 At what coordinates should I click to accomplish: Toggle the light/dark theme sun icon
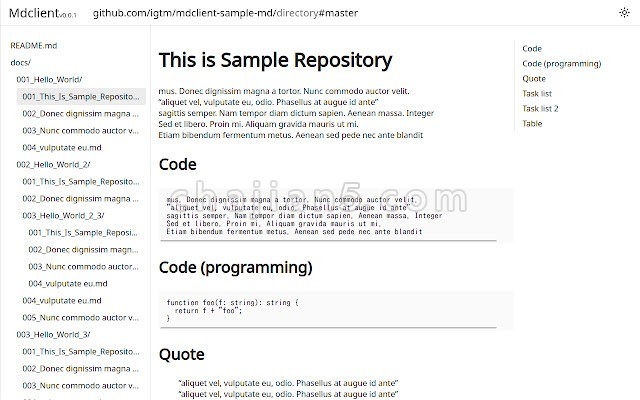624,13
